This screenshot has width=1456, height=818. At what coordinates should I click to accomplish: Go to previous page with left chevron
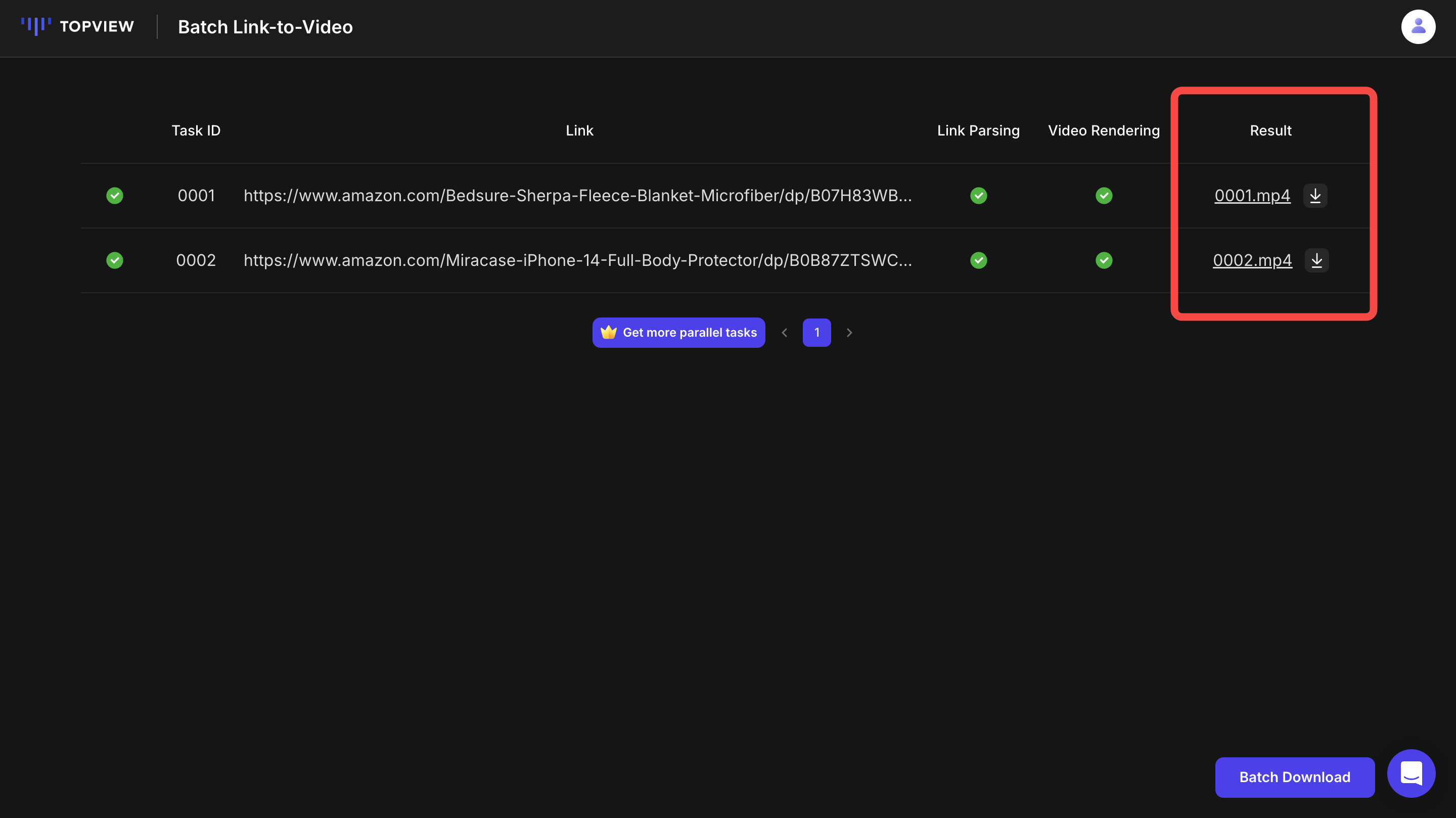point(784,332)
